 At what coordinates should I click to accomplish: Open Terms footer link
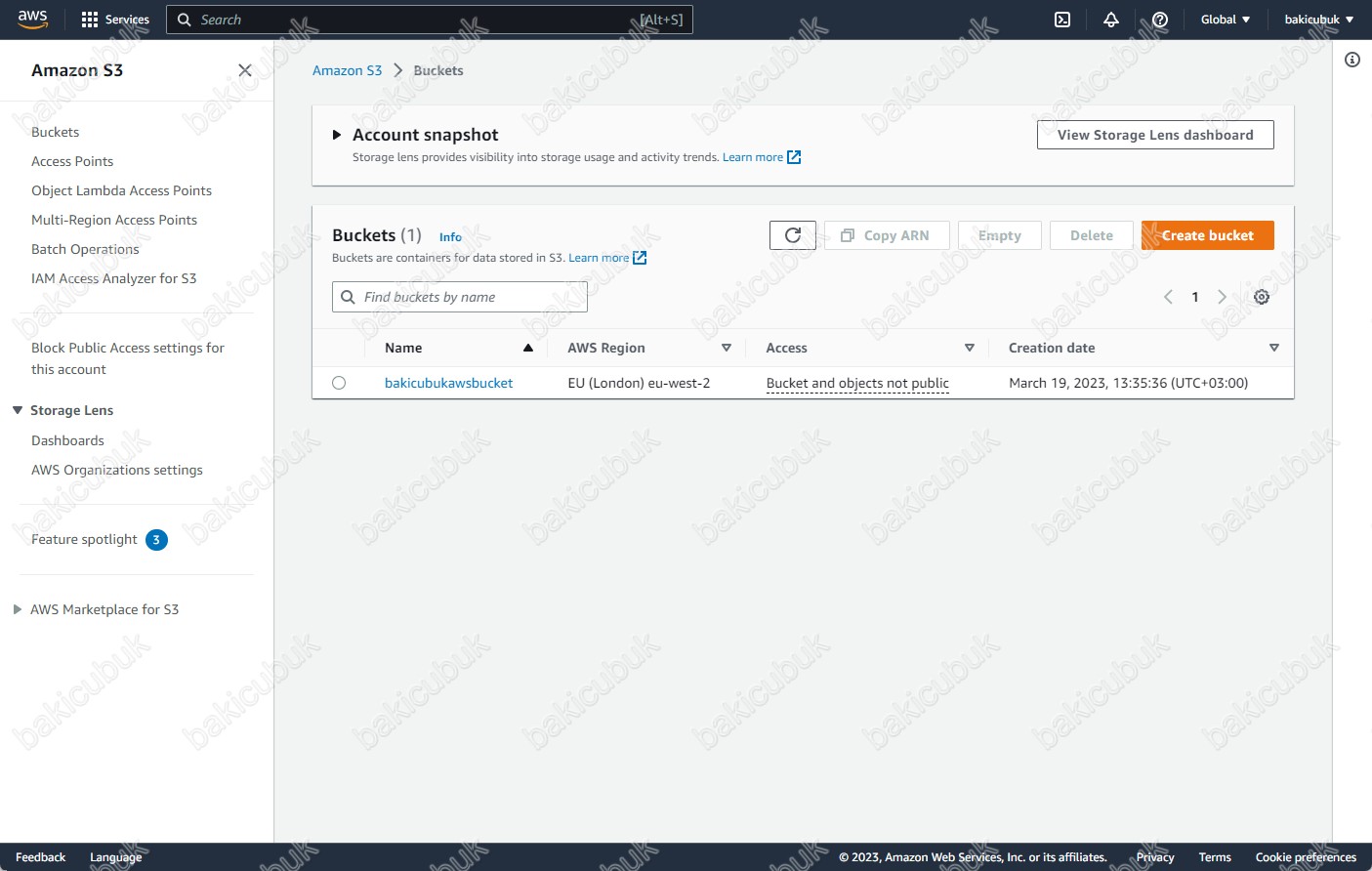pyautogui.click(x=1215, y=857)
